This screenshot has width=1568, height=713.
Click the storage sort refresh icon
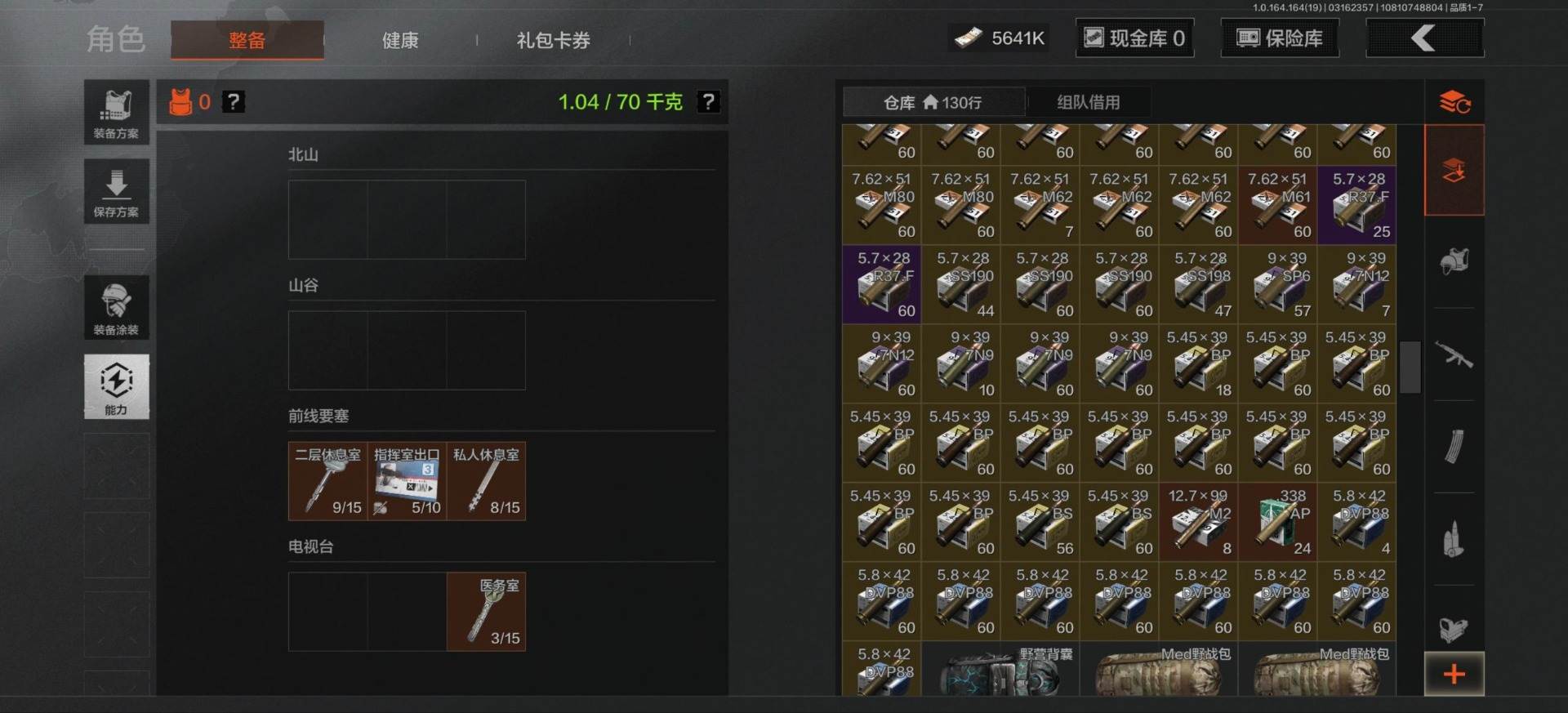(1454, 102)
